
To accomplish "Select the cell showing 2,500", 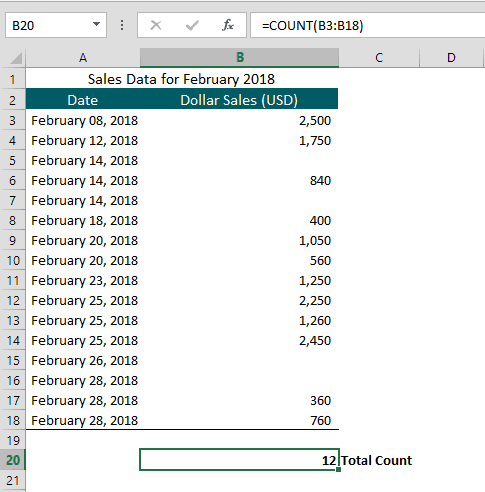I will point(239,121).
